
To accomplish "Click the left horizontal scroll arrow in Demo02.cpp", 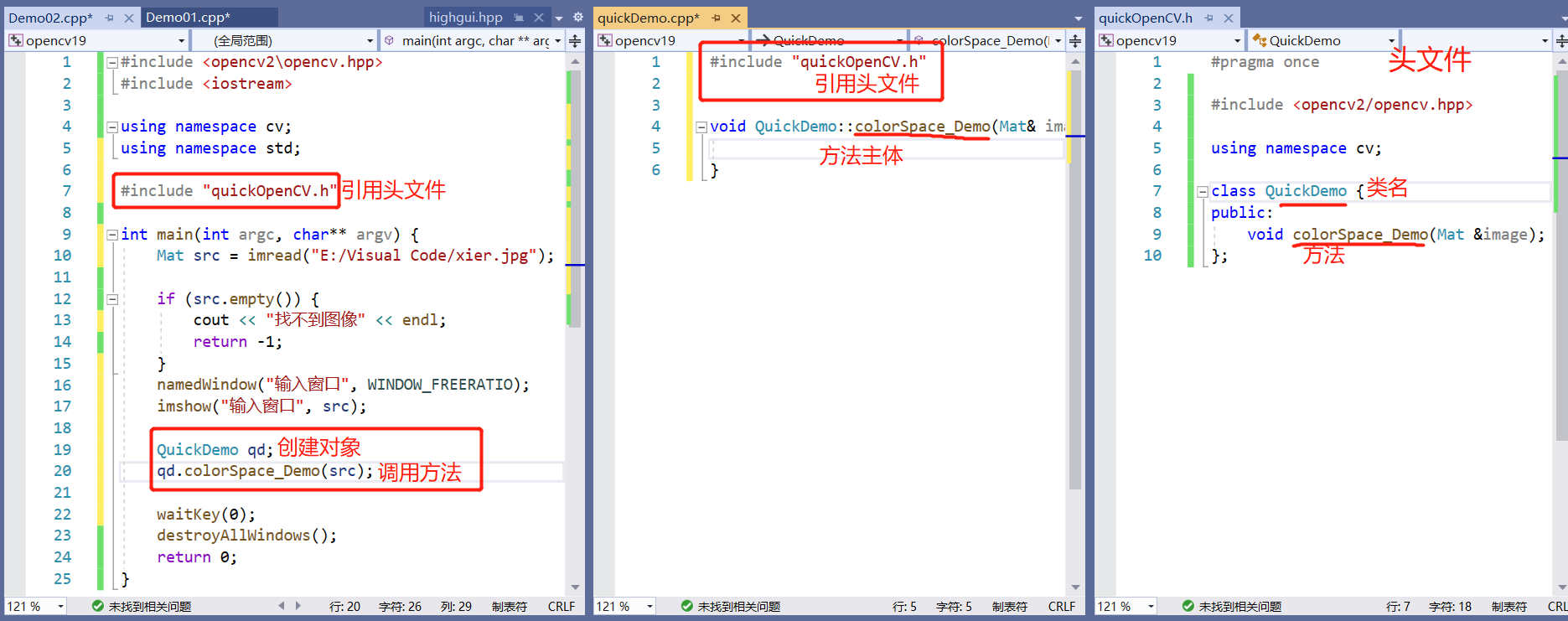I will click(282, 605).
